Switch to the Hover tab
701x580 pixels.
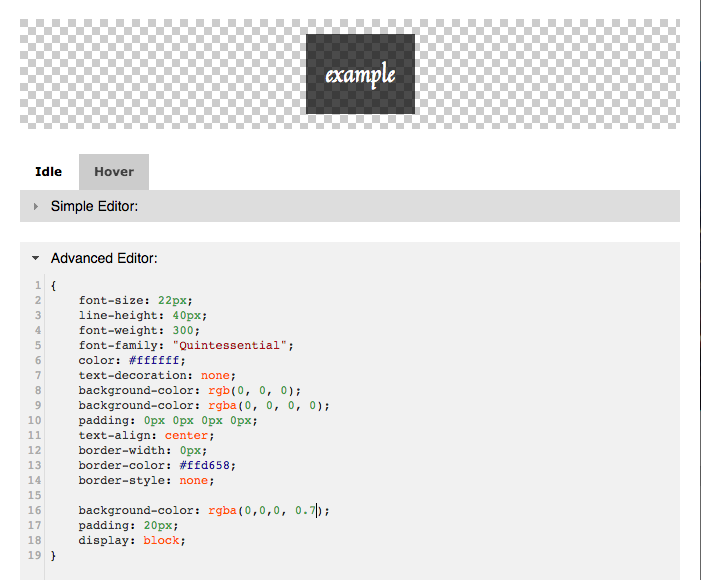coord(114,172)
